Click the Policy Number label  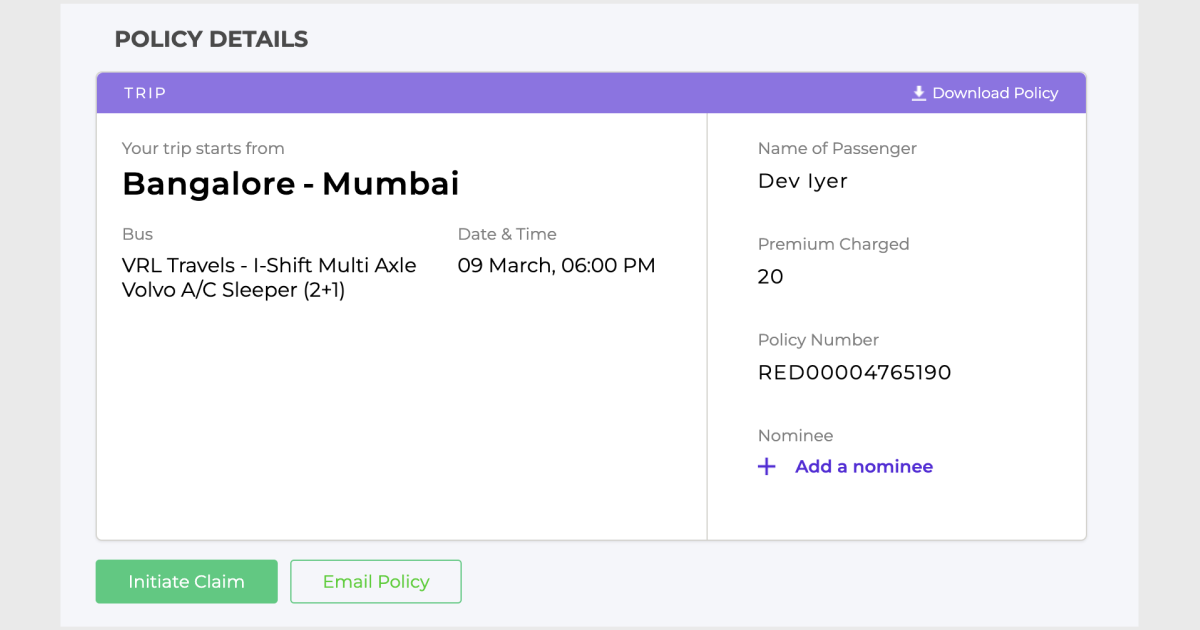[818, 340]
